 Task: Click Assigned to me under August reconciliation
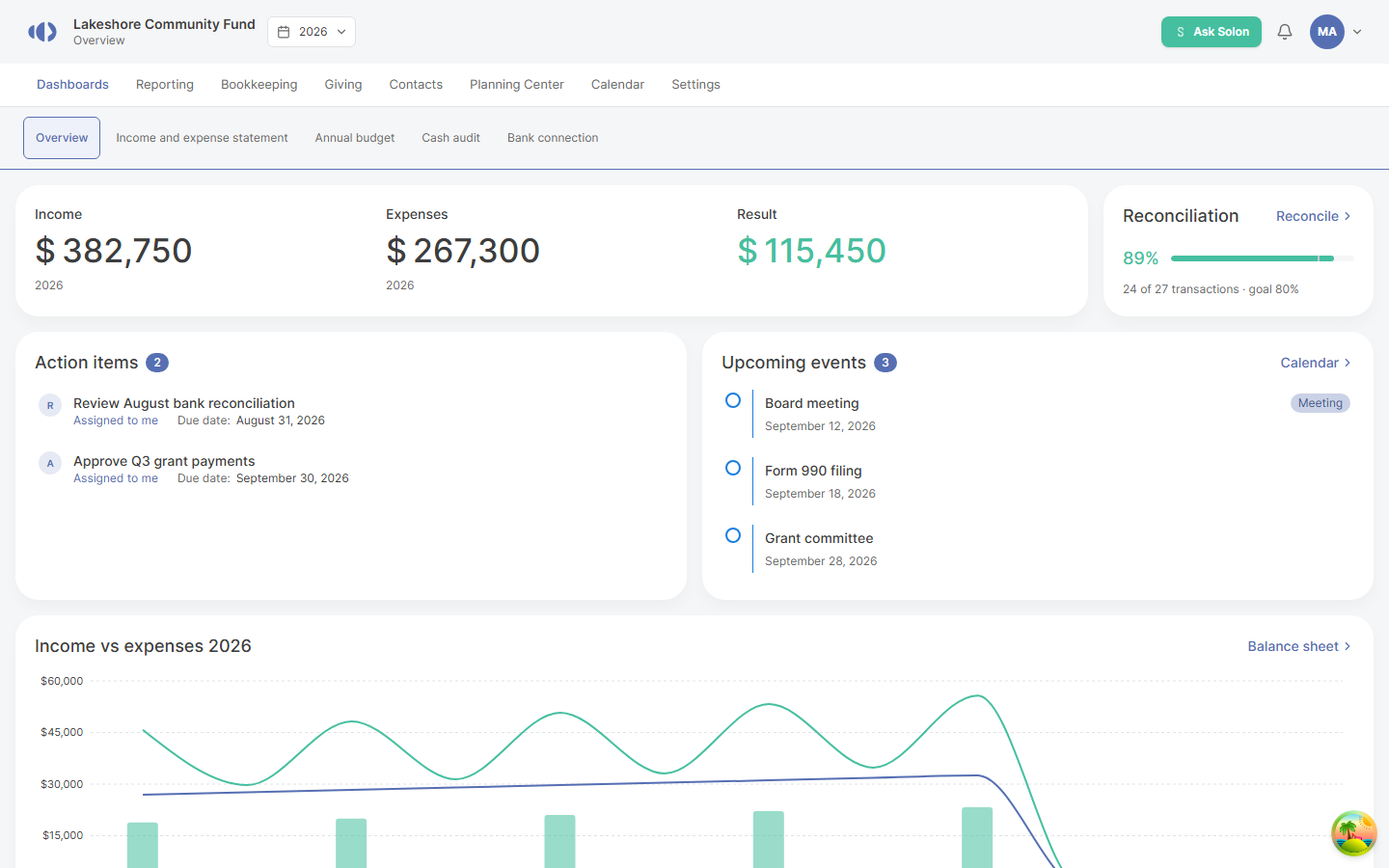[116, 420]
